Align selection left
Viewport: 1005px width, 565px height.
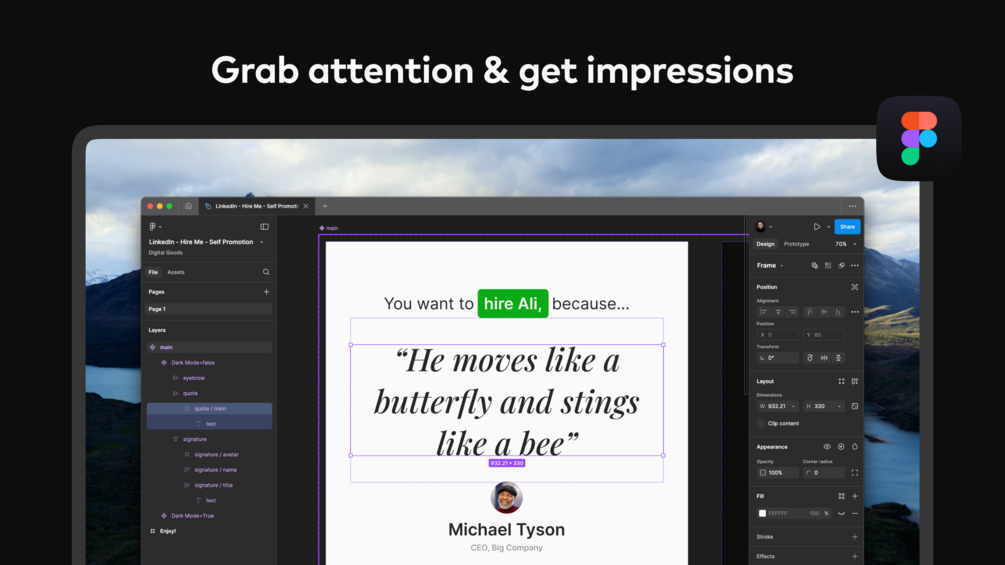(x=763, y=312)
